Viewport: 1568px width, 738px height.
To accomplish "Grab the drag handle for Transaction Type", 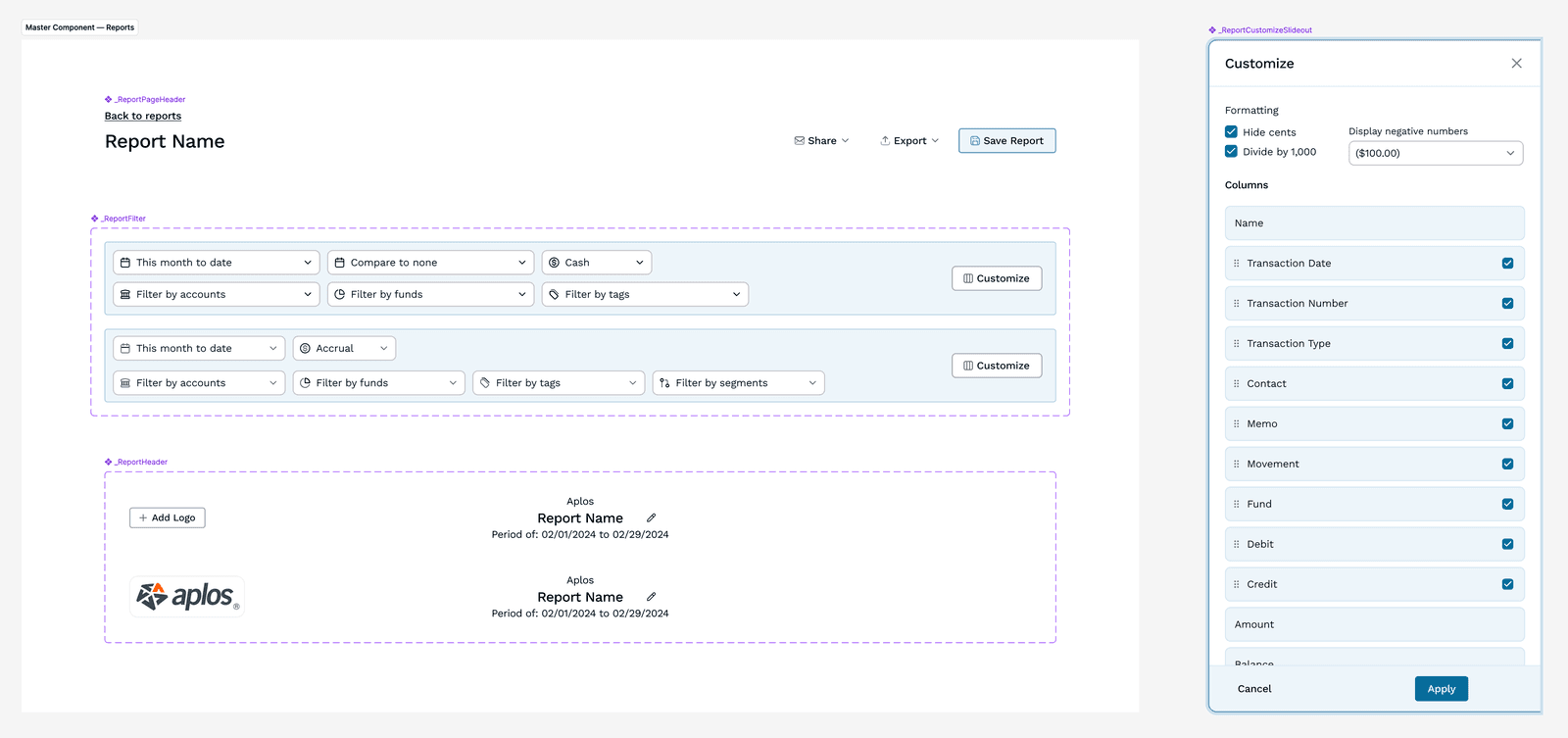I will tap(1236, 344).
